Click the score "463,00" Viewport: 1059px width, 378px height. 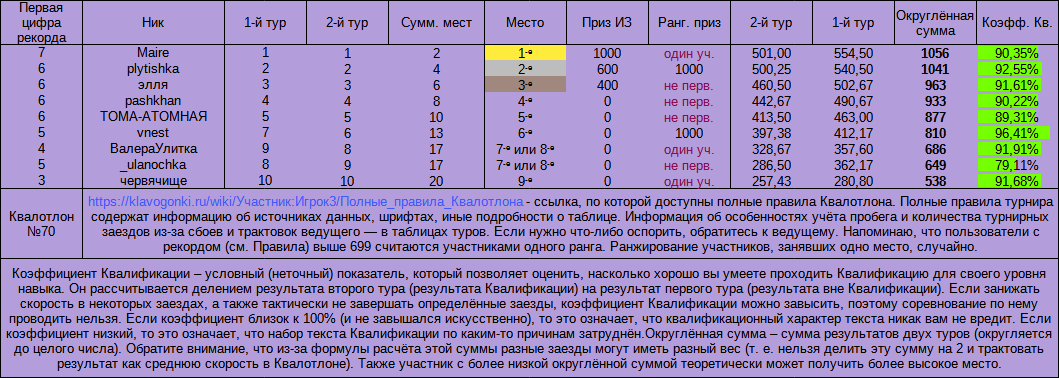tap(853, 117)
